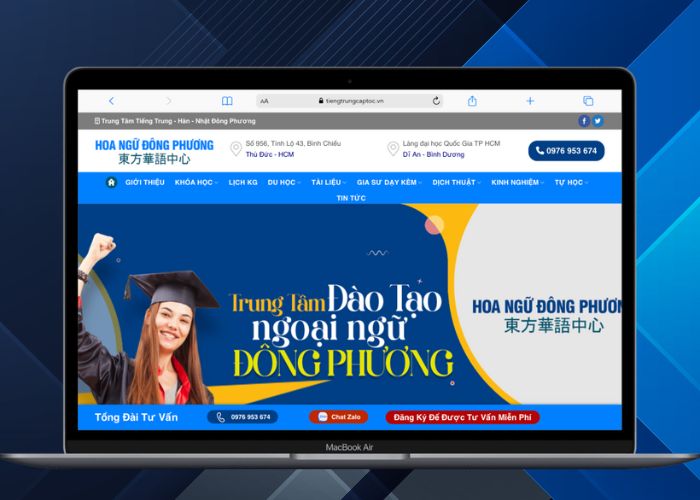
Task: Go back with Safari back arrow
Action: 112,101
